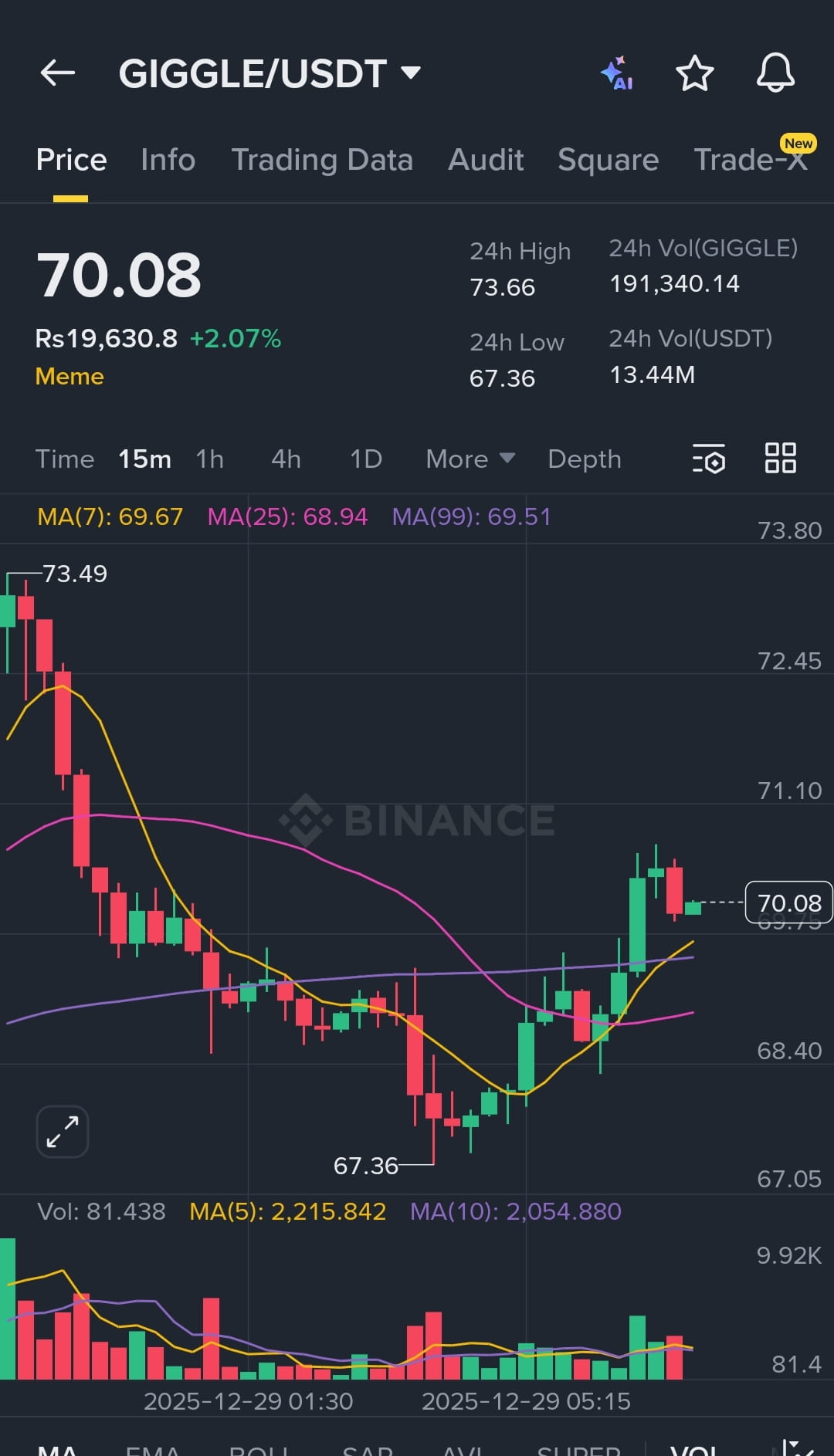Expand chart to fullscreen
This screenshot has height=1456, width=834.
click(x=63, y=1132)
